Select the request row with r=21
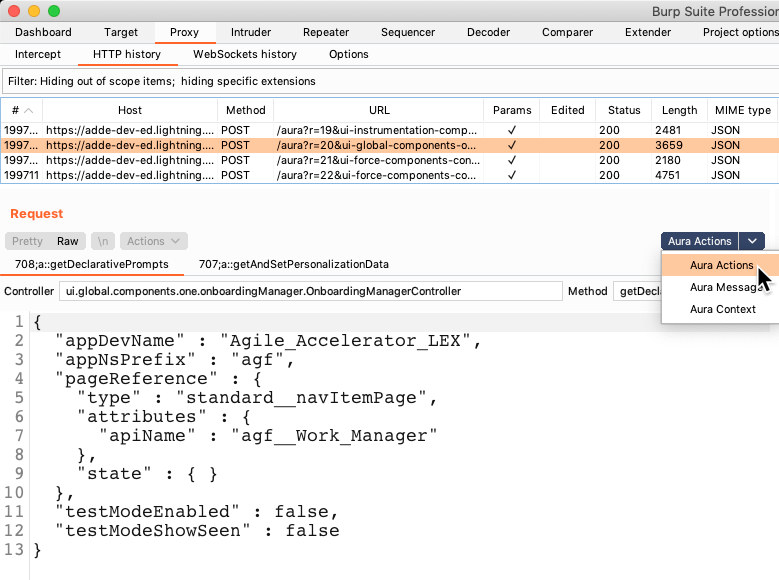 pyautogui.click(x=390, y=160)
